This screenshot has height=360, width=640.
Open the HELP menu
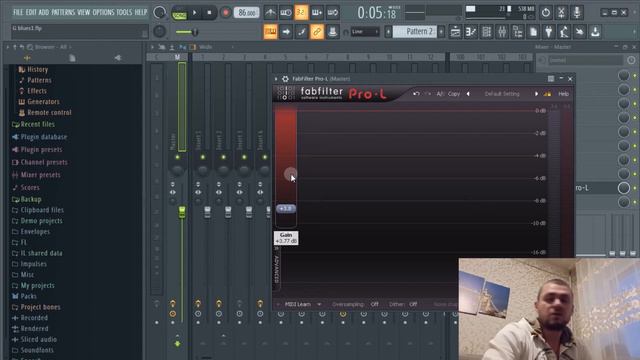click(x=141, y=12)
